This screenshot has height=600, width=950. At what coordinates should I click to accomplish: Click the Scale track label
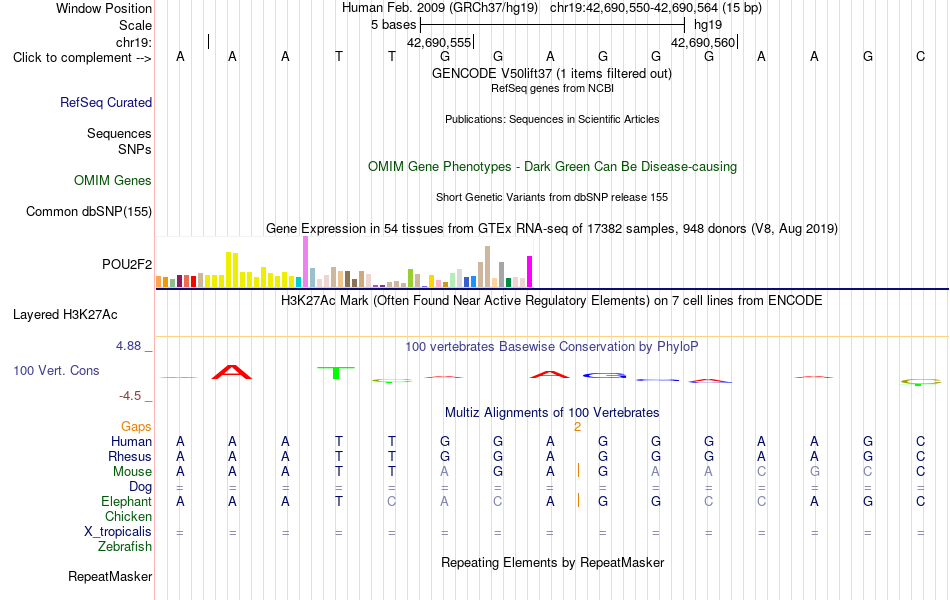point(135,25)
